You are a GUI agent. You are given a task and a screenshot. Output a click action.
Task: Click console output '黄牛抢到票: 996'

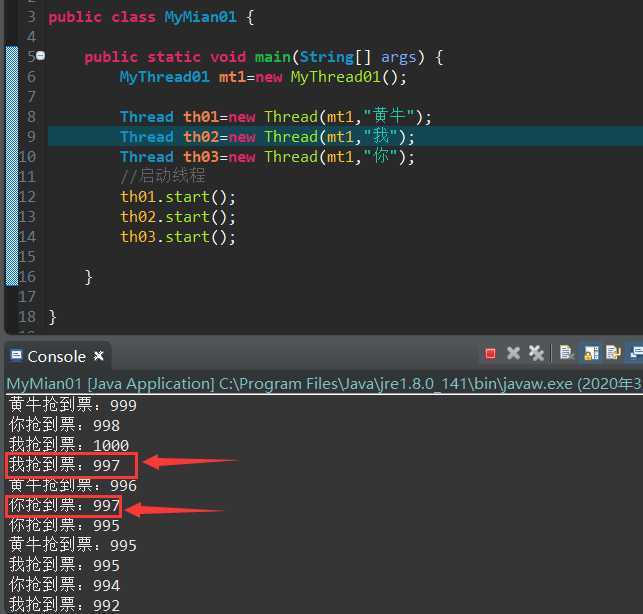[73, 485]
